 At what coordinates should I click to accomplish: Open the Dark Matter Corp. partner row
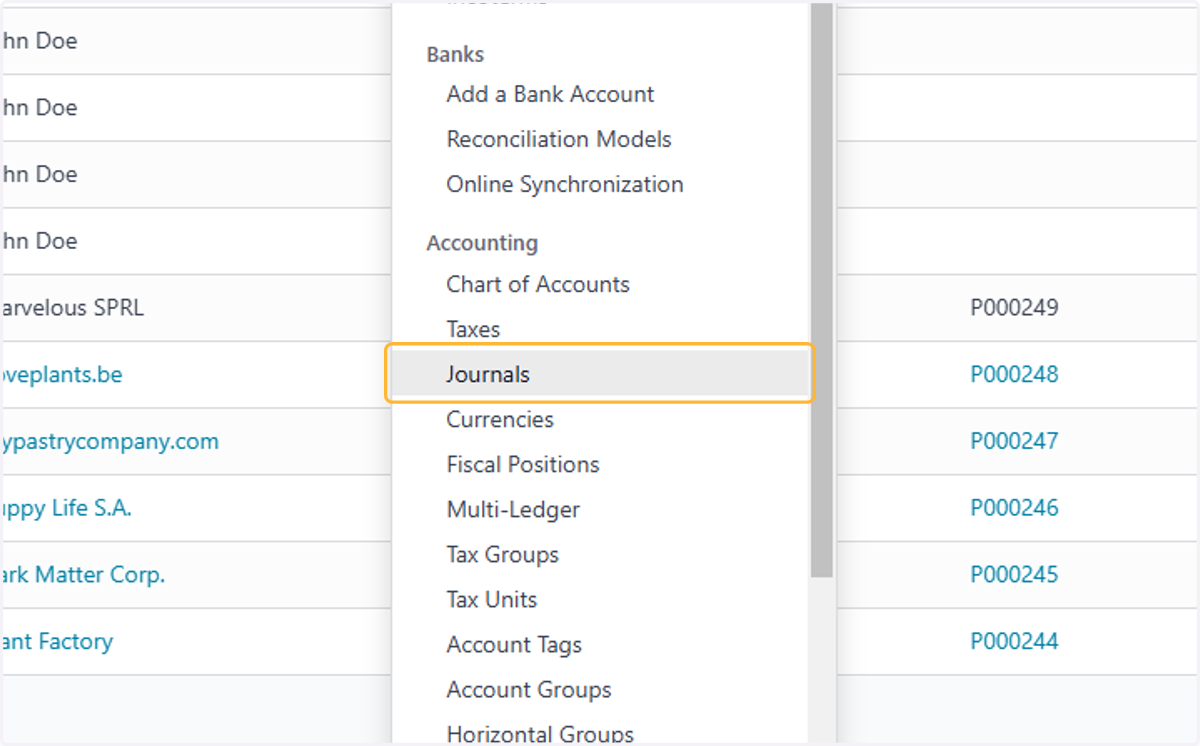[82, 575]
